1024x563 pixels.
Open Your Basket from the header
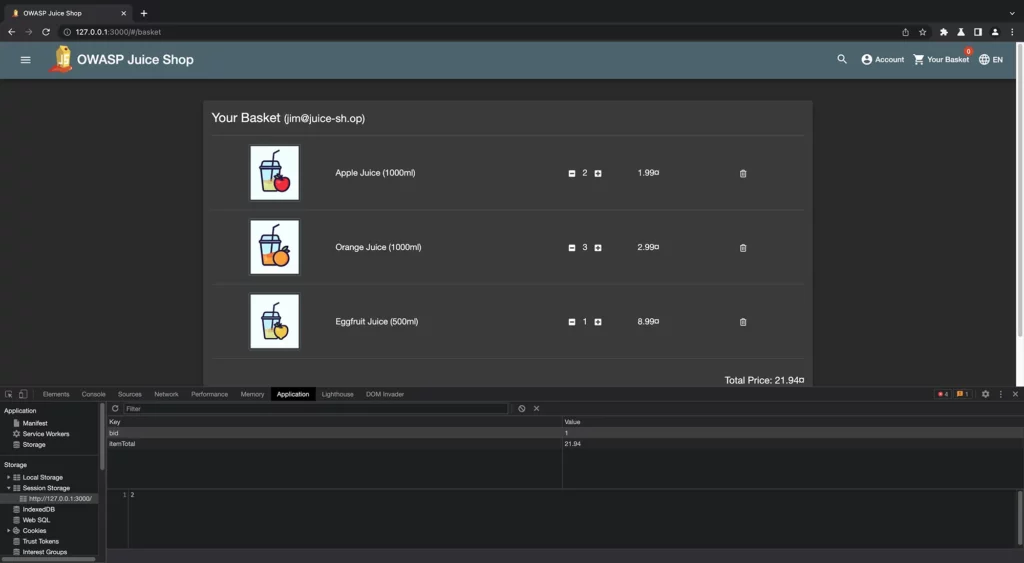click(941, 59)
